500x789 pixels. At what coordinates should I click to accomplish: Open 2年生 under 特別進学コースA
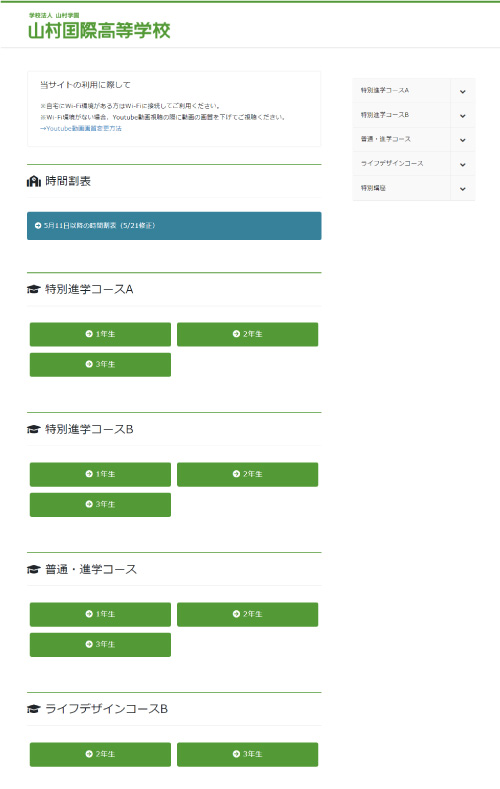(x=247, y=334)
